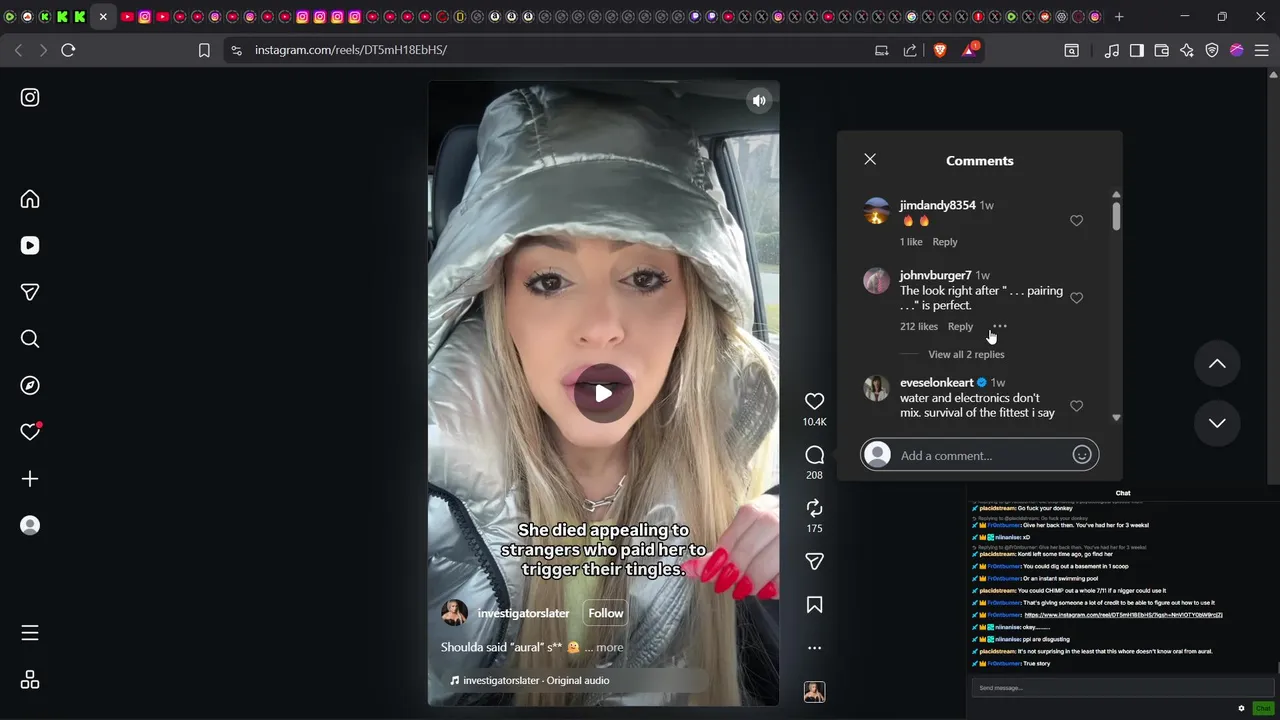
Task: Open the Instagram reel link in chat
Action: tap(1124, 615)
